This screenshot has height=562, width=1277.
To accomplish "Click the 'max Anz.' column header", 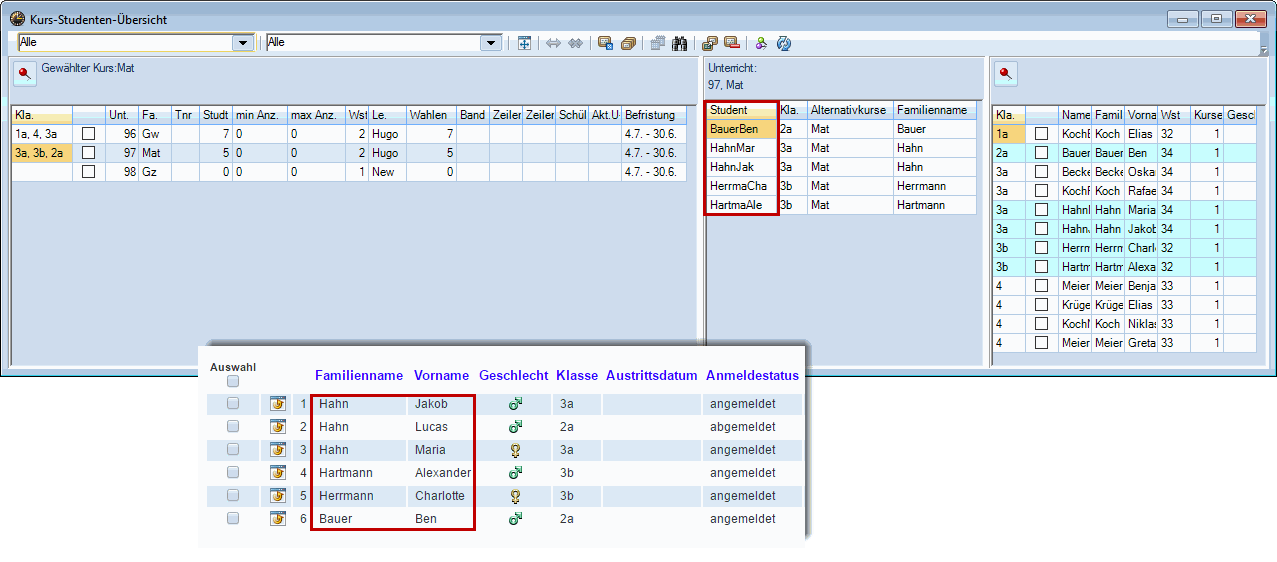I will 316,115.
